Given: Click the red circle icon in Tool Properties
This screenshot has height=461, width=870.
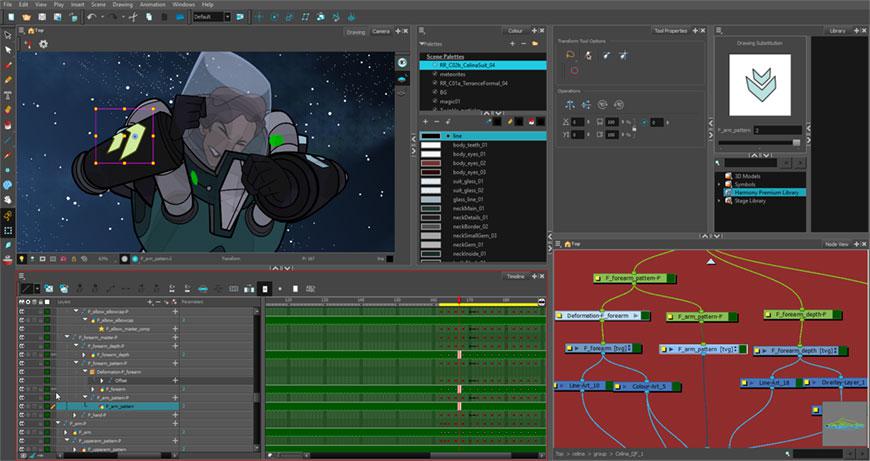Looking at the screenshot, I should point(574,70).
